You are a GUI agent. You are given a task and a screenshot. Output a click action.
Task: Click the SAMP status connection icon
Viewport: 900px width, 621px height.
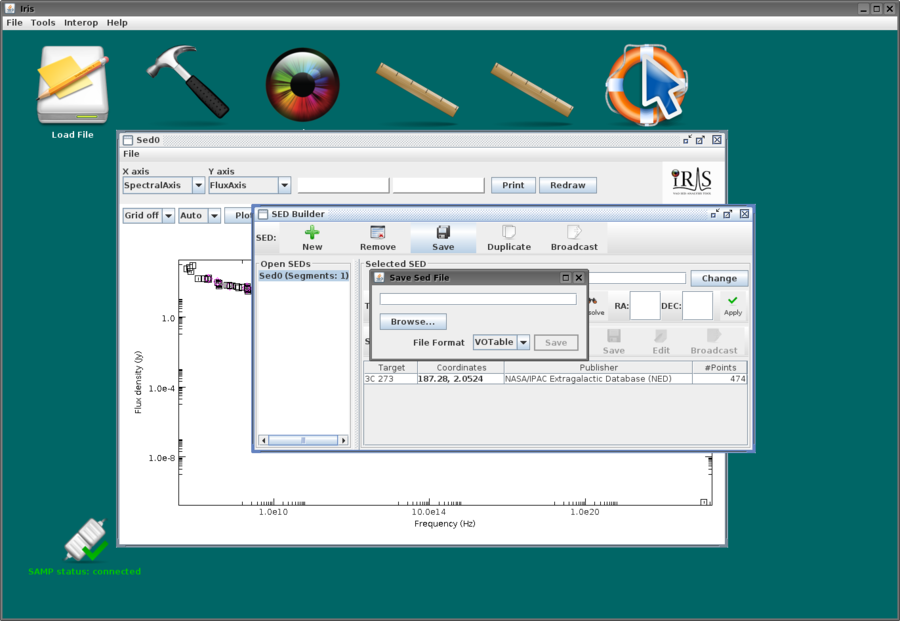85,540
